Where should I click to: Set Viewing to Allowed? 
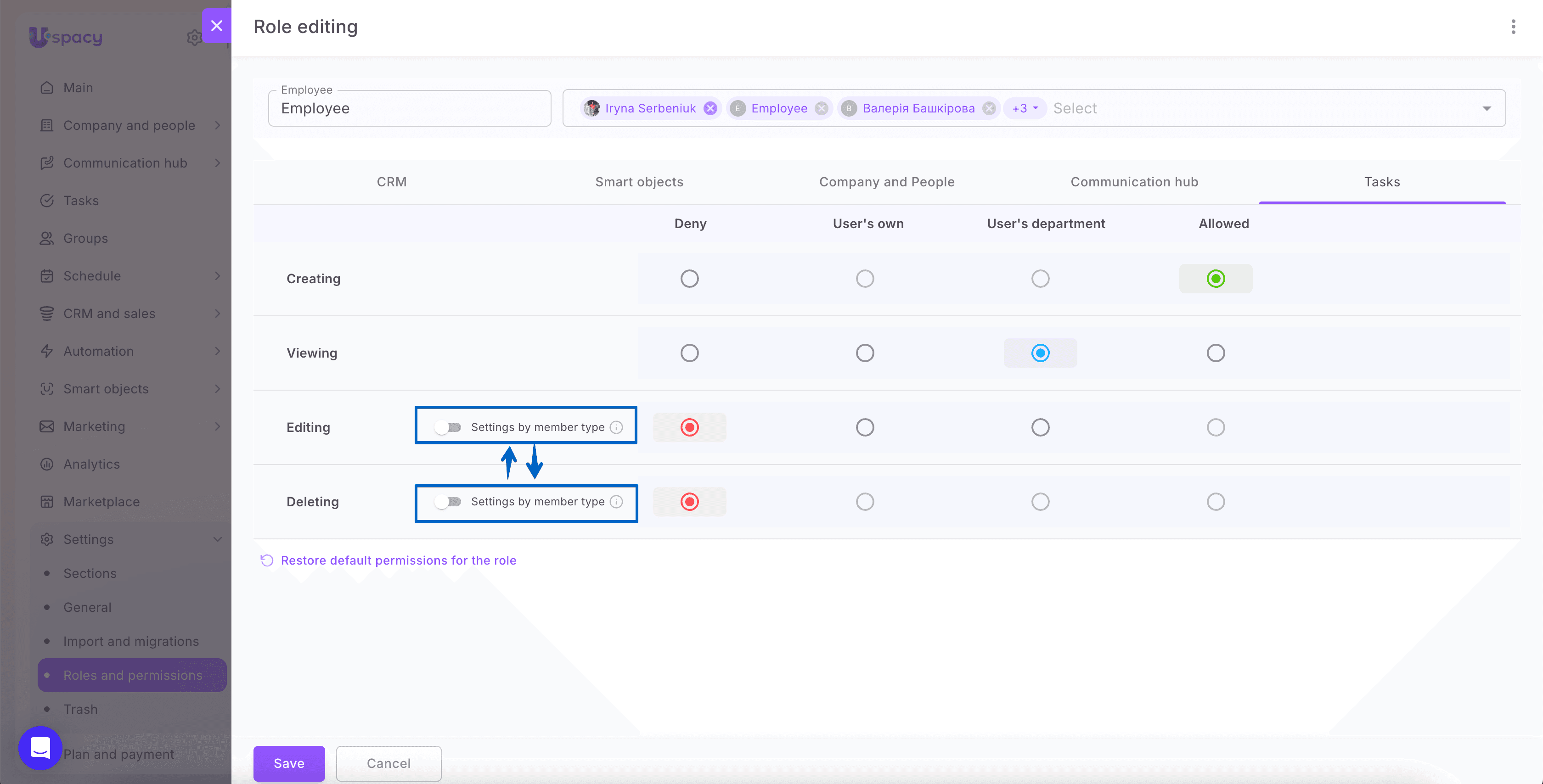tap(1216, 353)
